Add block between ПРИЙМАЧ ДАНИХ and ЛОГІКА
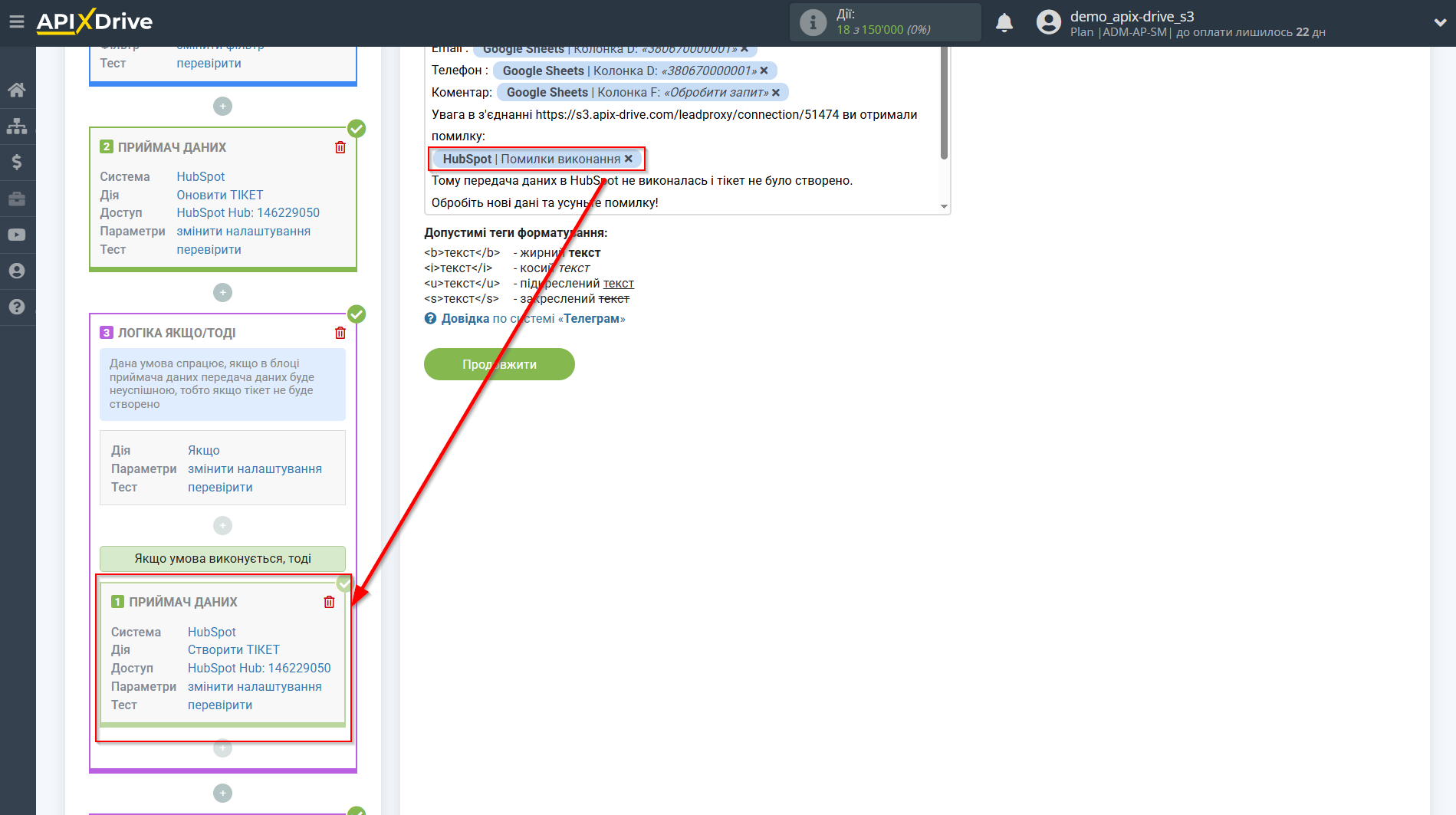 point(222,292)
